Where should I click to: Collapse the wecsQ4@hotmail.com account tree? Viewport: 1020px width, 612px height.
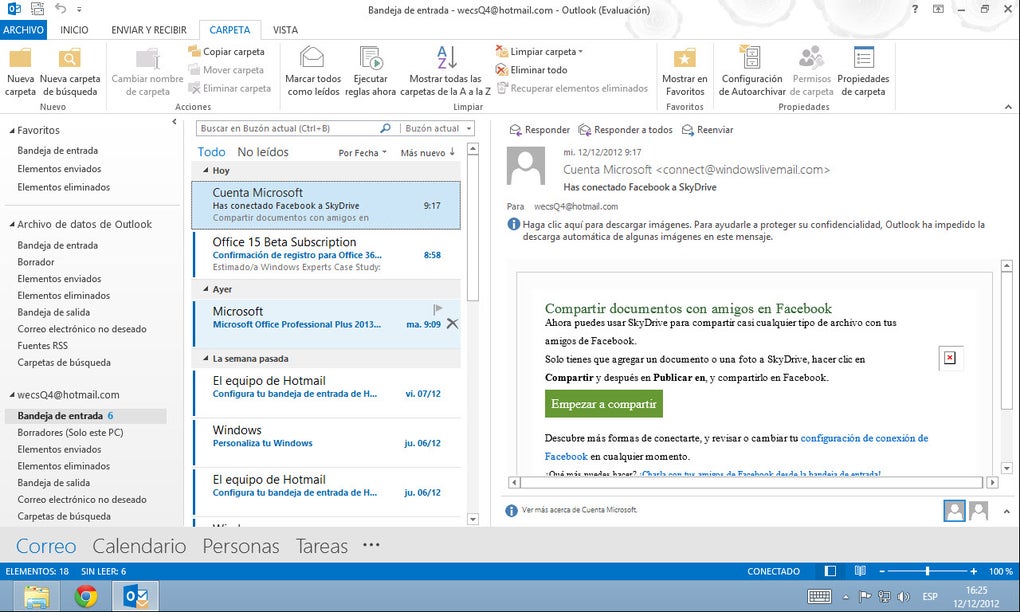coord(12,395)
